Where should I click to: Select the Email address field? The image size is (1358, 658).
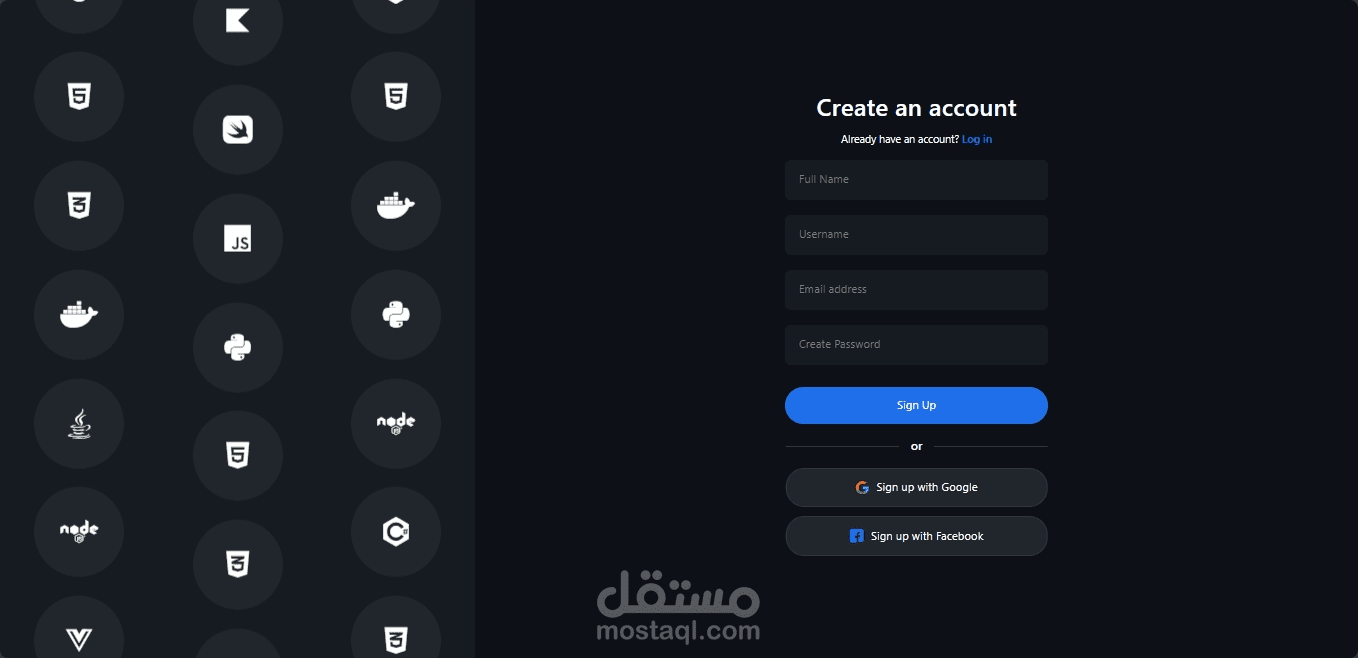(x=916, y=290)
